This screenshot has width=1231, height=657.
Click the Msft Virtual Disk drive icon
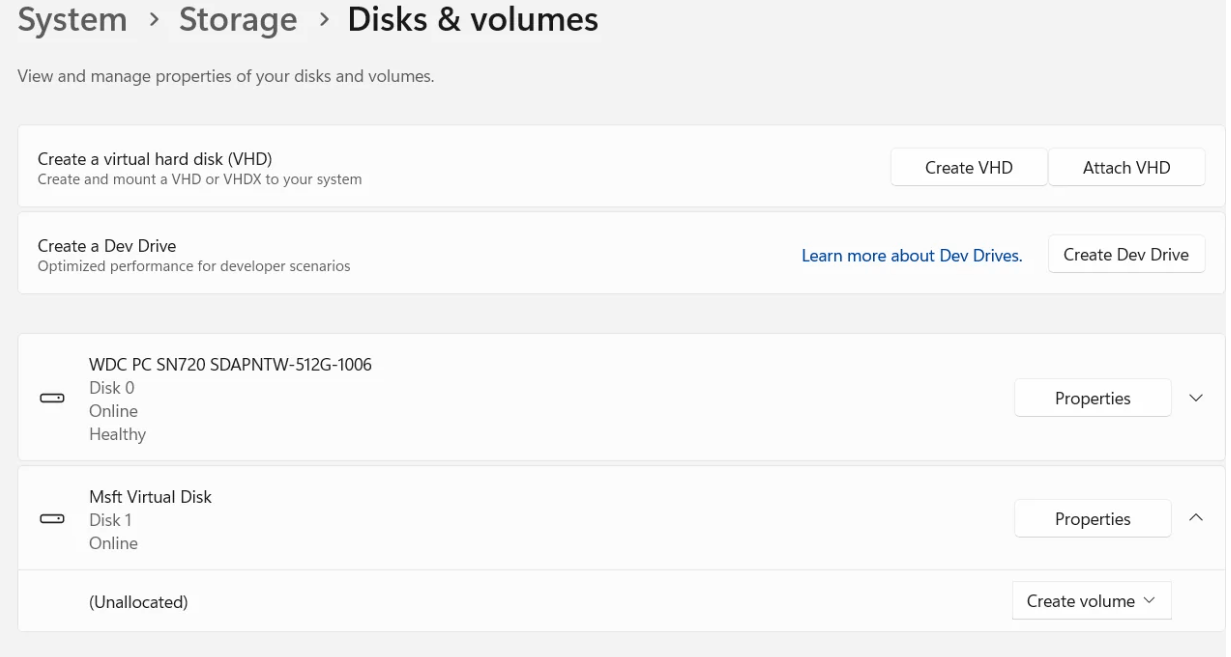[x=51, y=519]
